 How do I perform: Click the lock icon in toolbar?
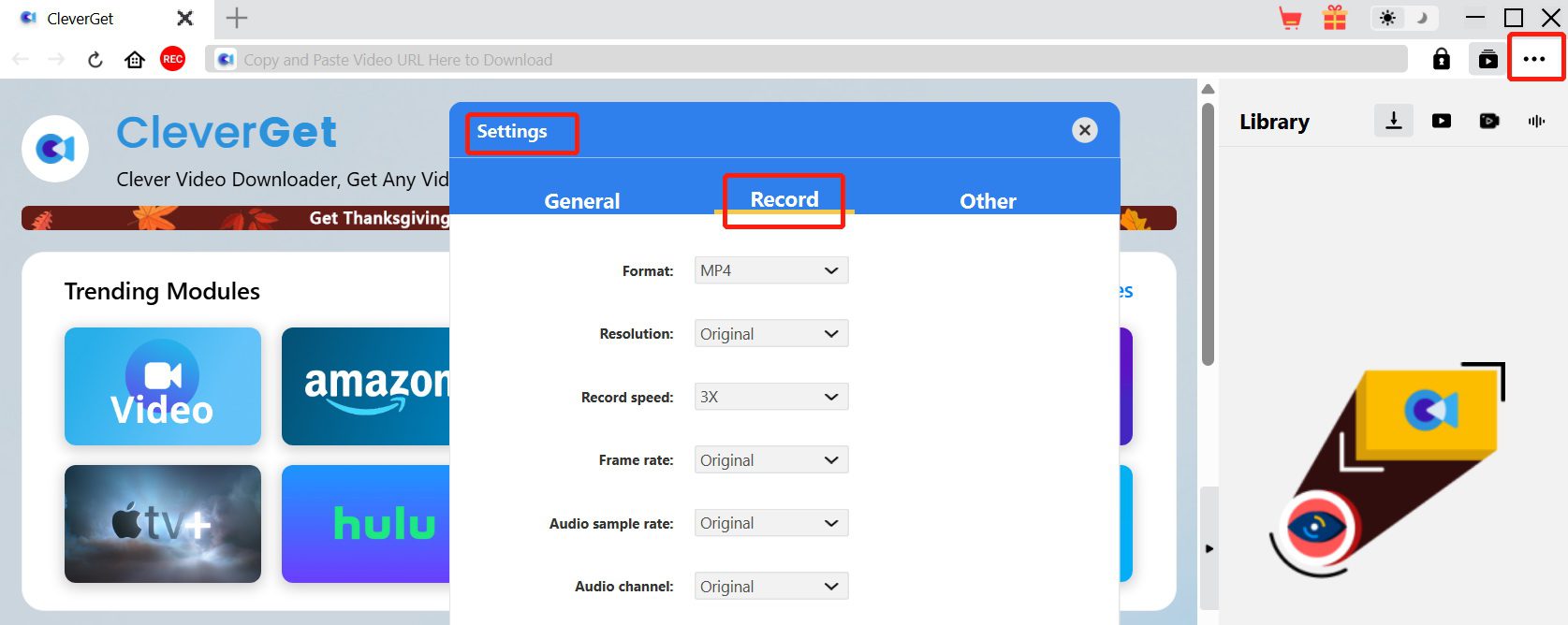tap(1441, 60)
